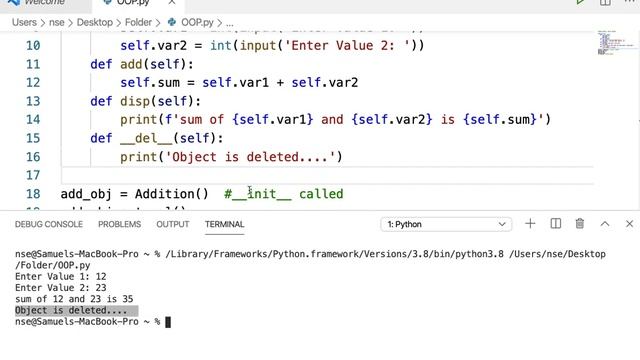
Task: Click terminal output 'Enter Value 2: 23'
Action: tap(60, 288)
